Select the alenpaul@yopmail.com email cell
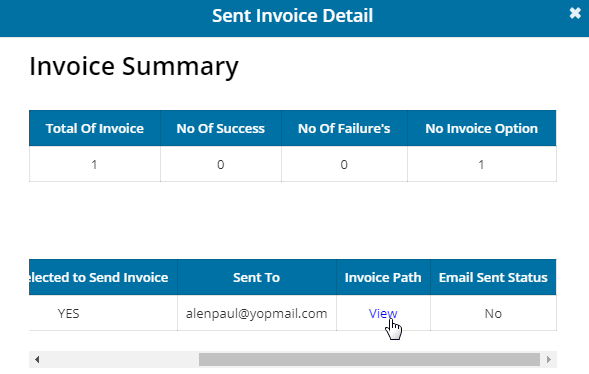Viewport: 589px width, 374px height. (257, 313)
